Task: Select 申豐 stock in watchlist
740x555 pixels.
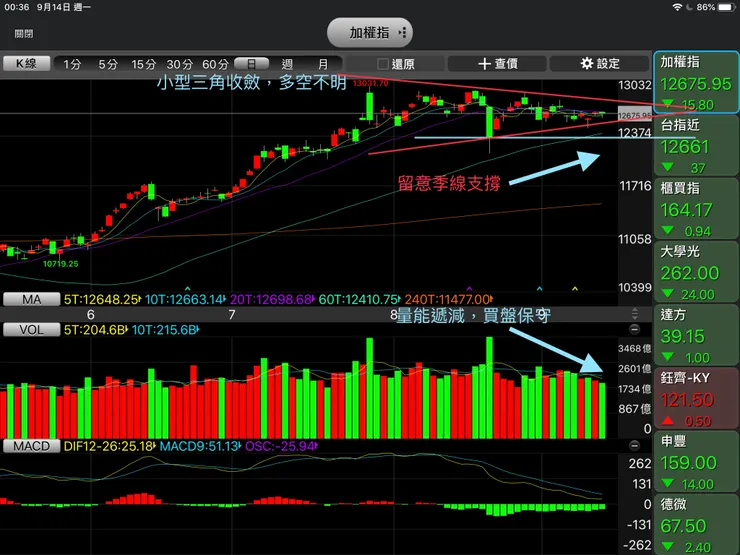Action: click(x=696, y=462)
